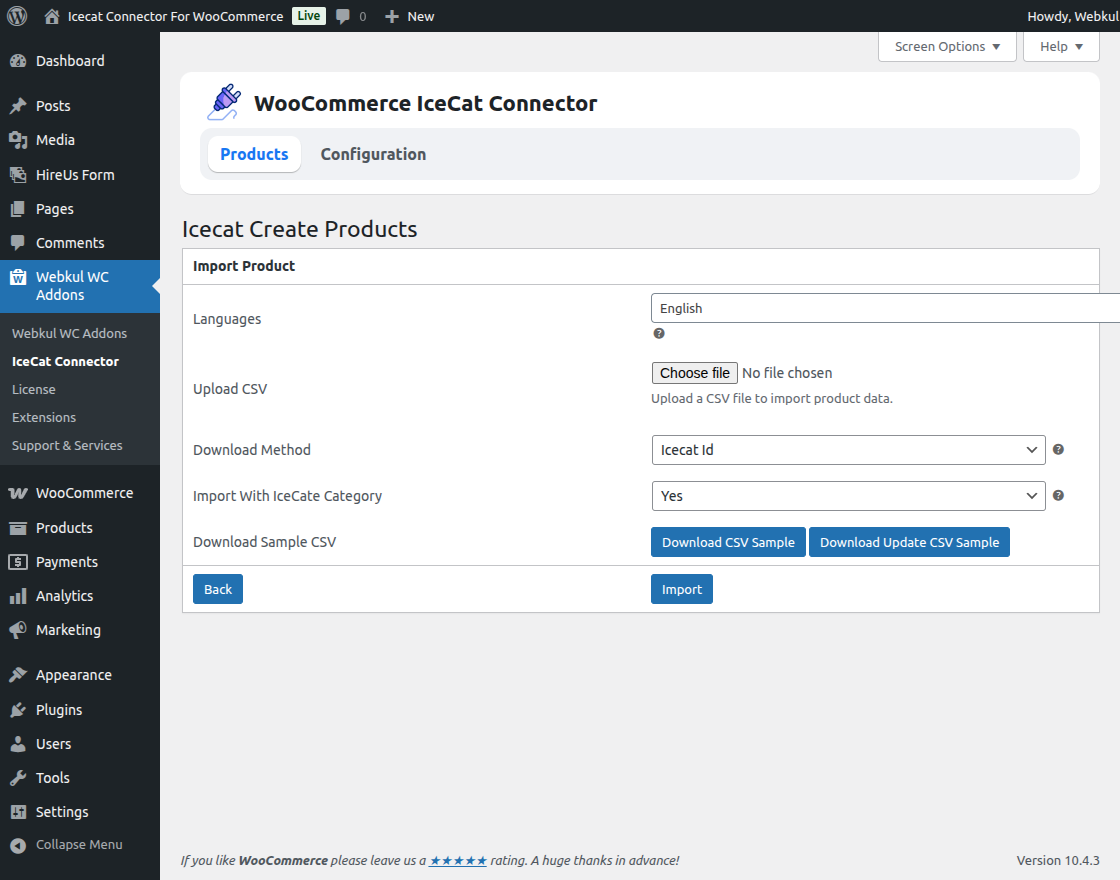Select the Products tab
1120x880 pixels.
[254, 154]
